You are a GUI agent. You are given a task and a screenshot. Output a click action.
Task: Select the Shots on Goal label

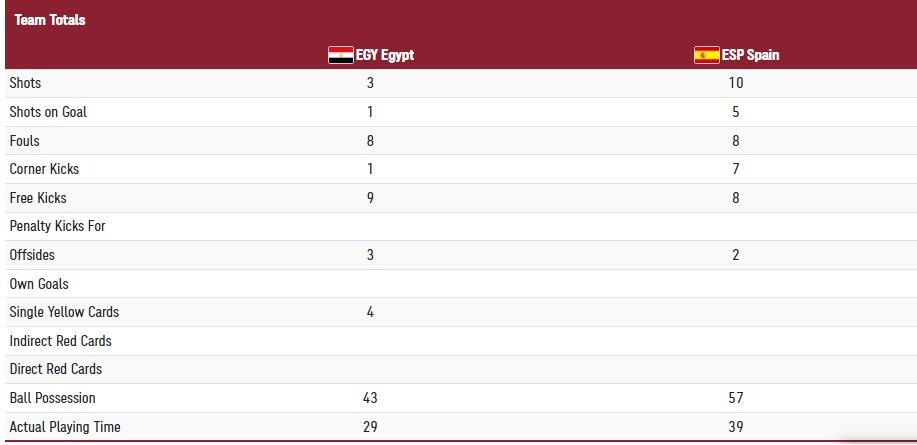click(48, 112)
